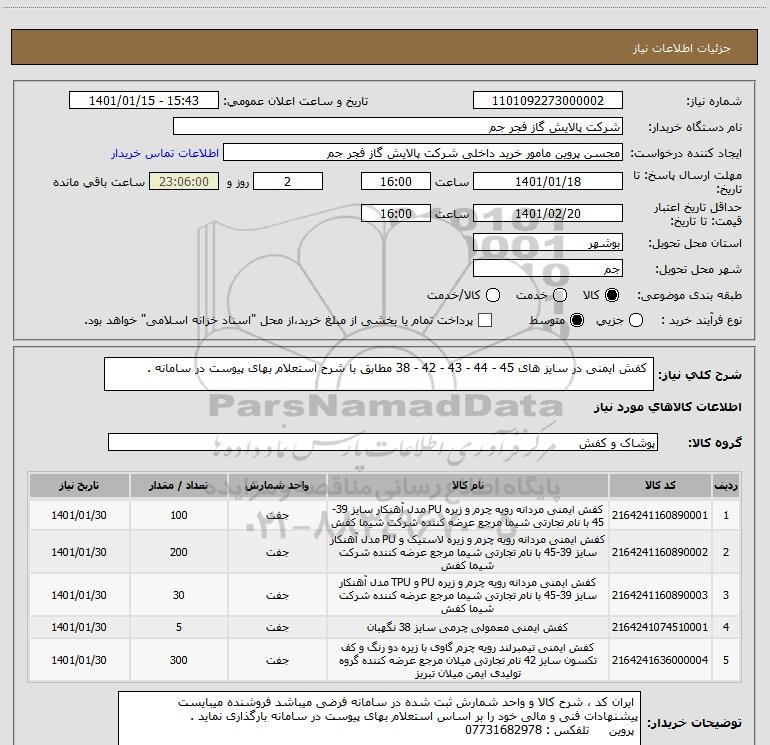
Task: Click the row 4 نگهبان size 38 shoe name
Action: [468, 627]
